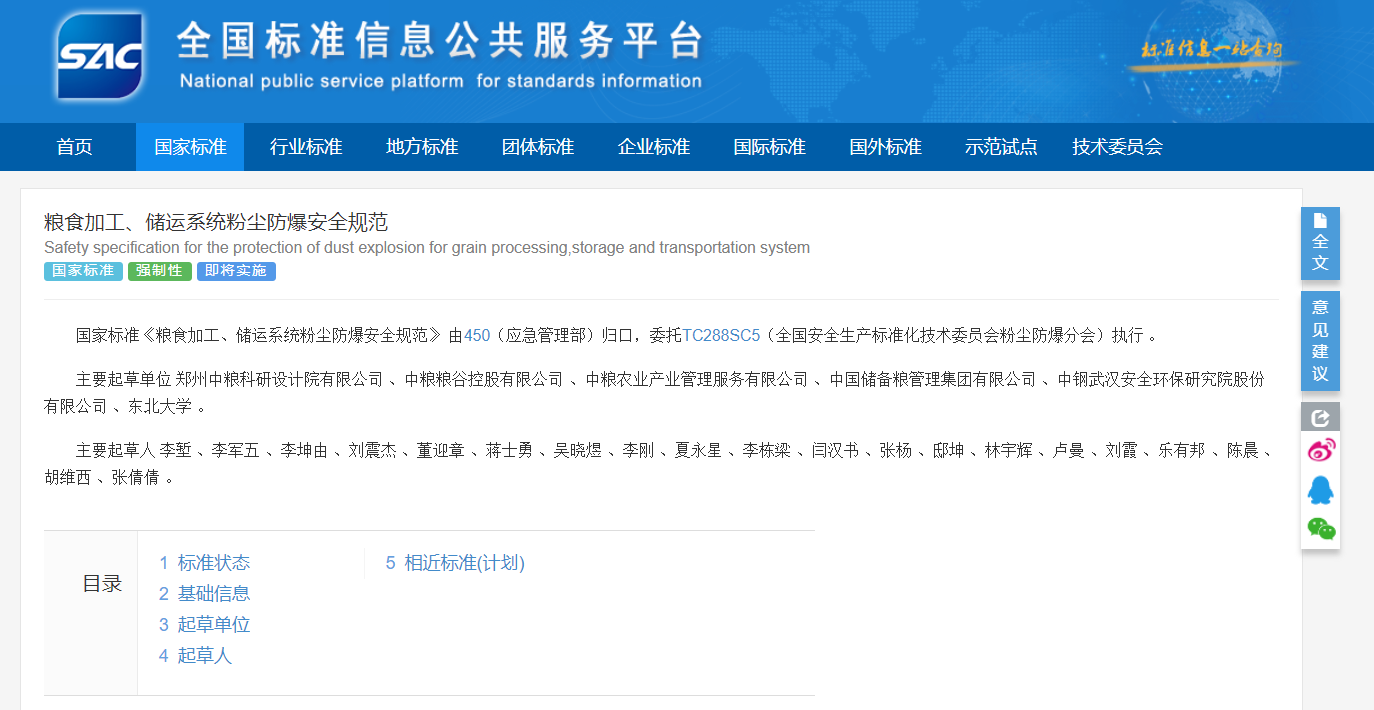Open the full text (全文) side button
This screenshot has height=710, width=1374.
click(1320, 243)
